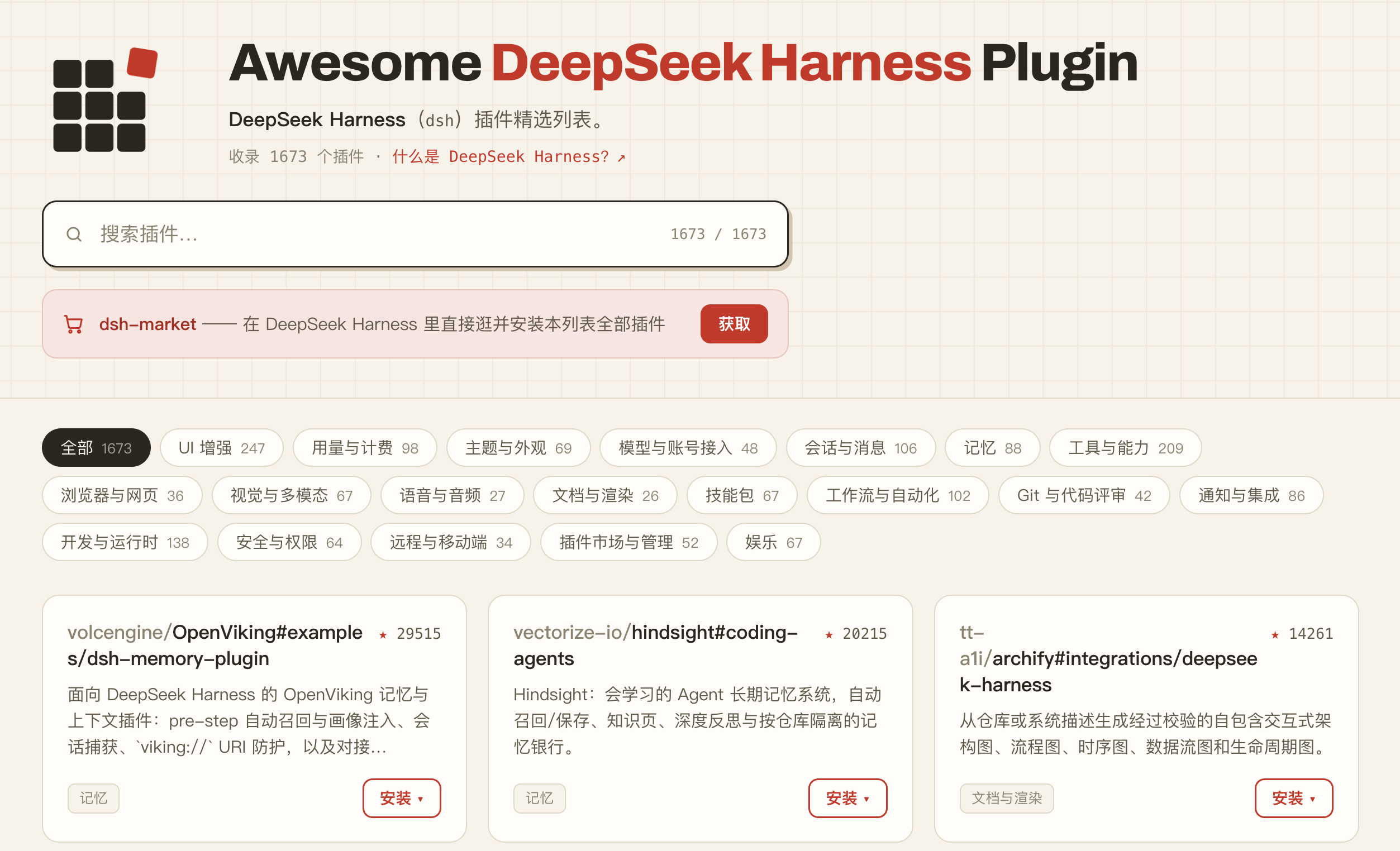Open the 什么是 DeepSeek Harness? link
The image size is (1400, 851).
pos(509,157)
